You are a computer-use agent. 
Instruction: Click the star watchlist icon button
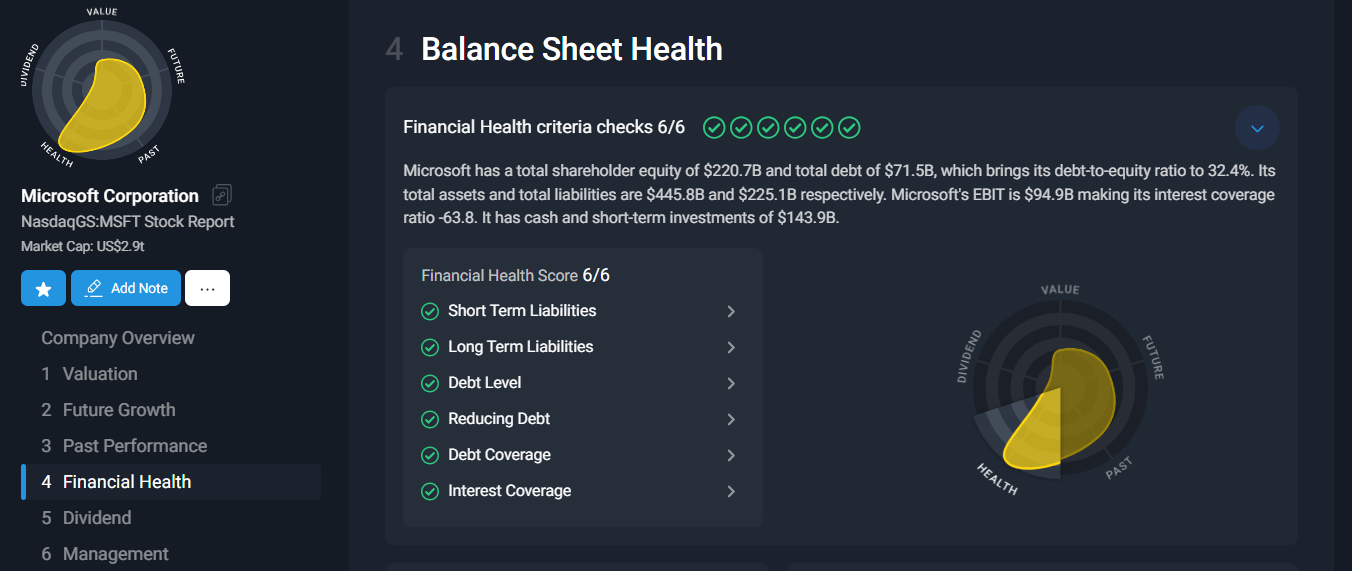coord(43,288)
